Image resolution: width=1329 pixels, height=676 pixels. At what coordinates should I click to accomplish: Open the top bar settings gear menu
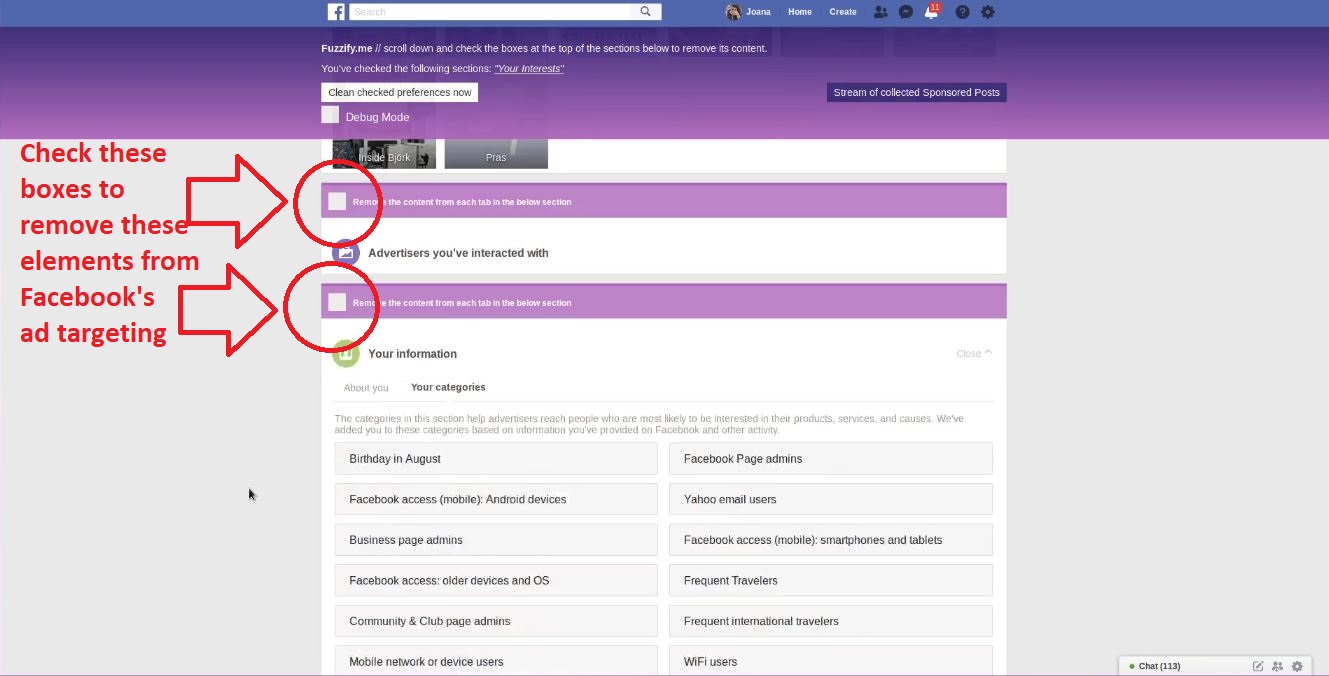[988, 12]
